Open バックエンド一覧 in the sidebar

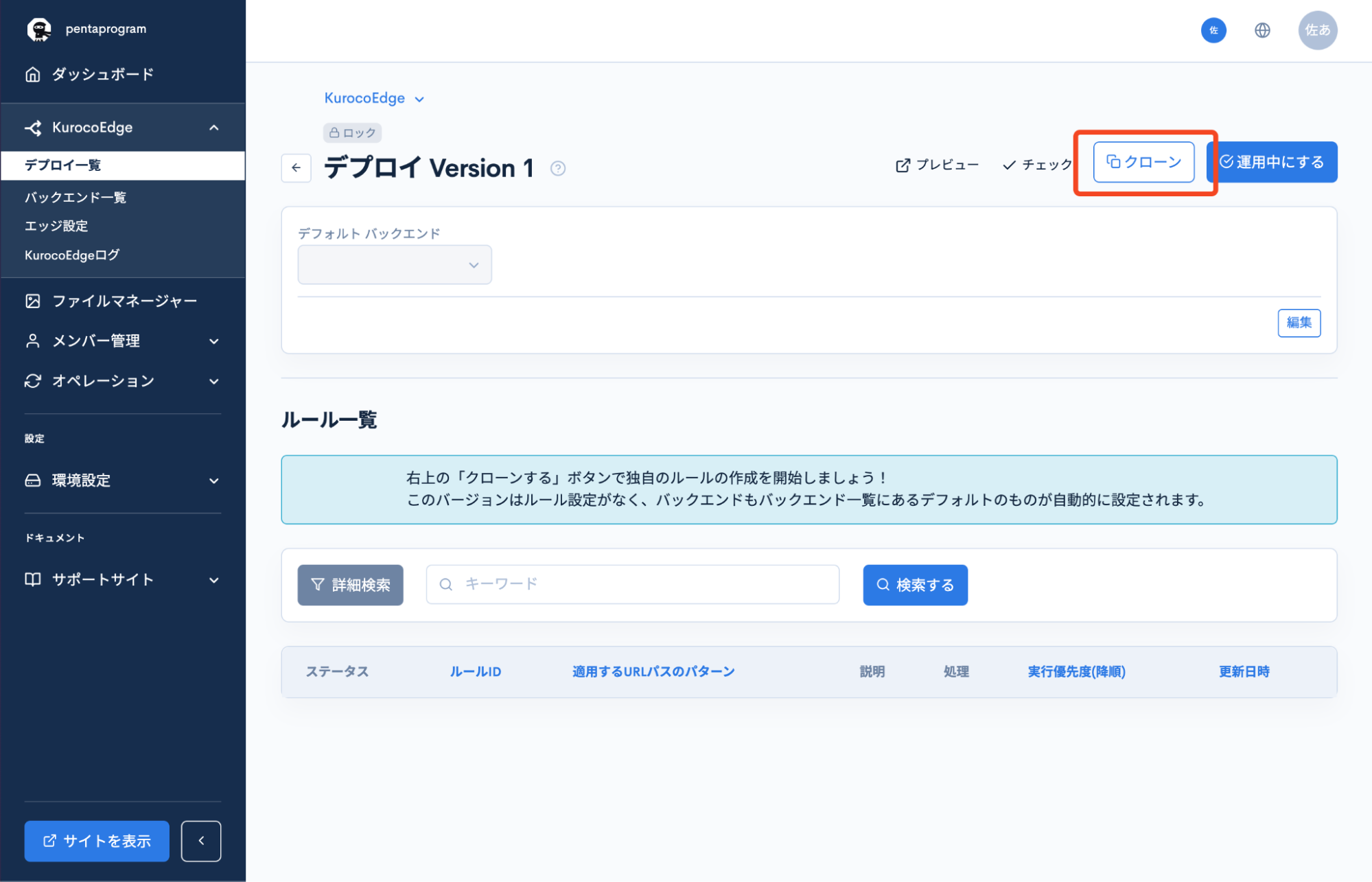coord(75,198)
